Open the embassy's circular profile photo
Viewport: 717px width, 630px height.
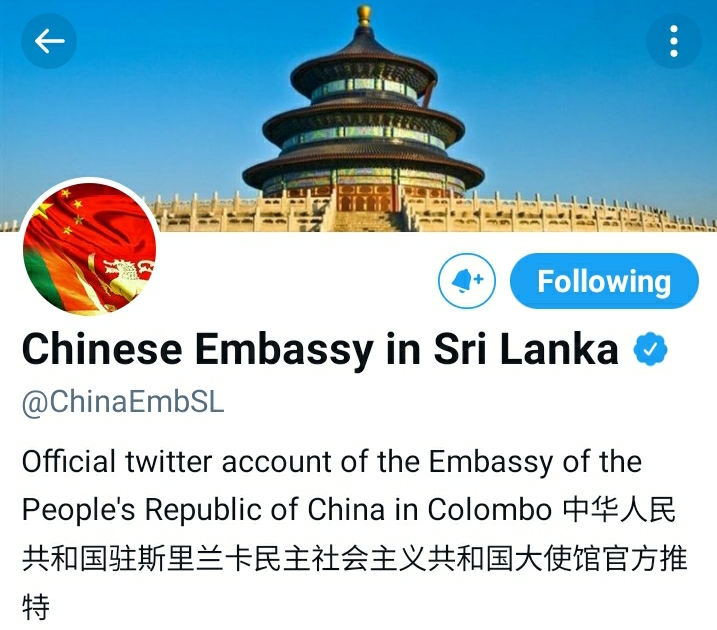90,247
